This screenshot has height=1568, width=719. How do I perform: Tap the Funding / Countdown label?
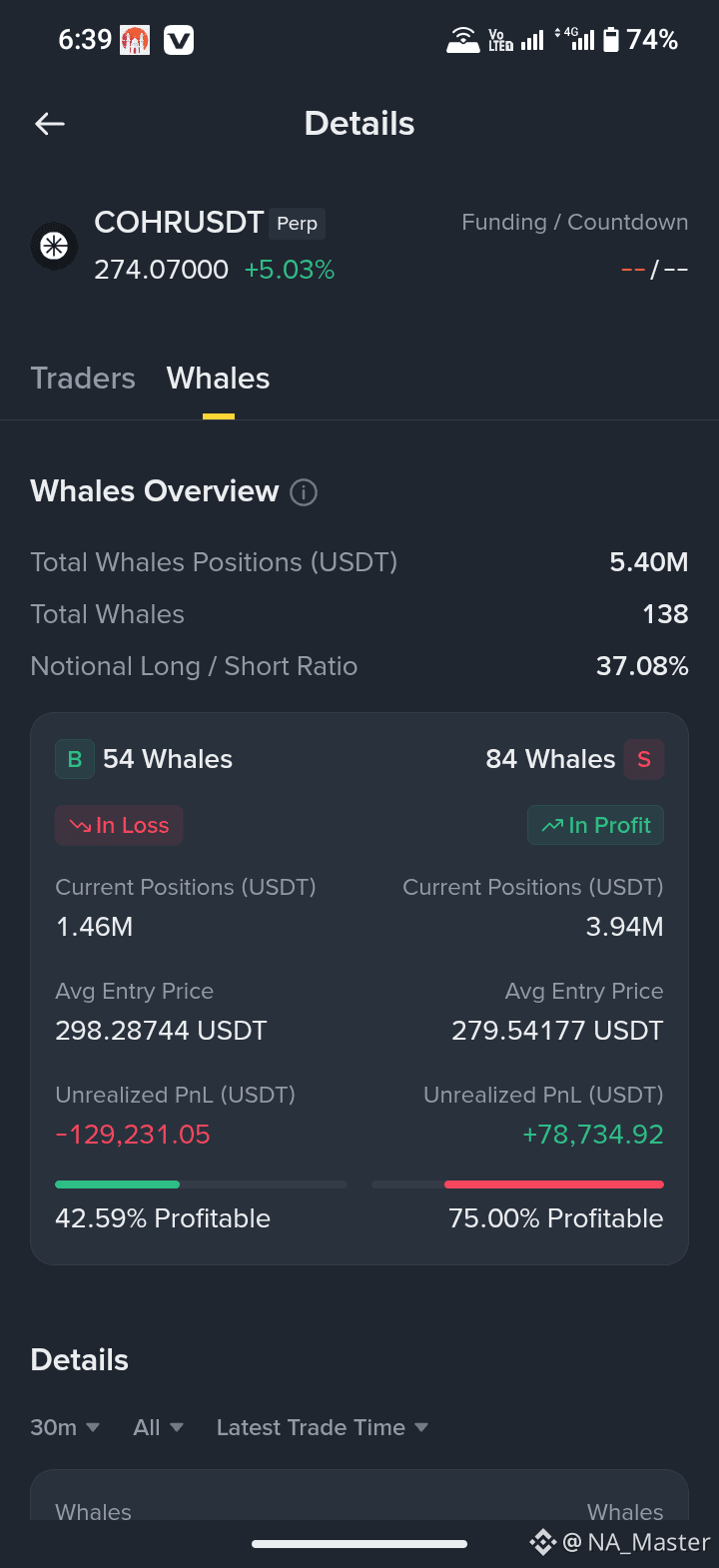pyautogui.click(x=575, y=223)
